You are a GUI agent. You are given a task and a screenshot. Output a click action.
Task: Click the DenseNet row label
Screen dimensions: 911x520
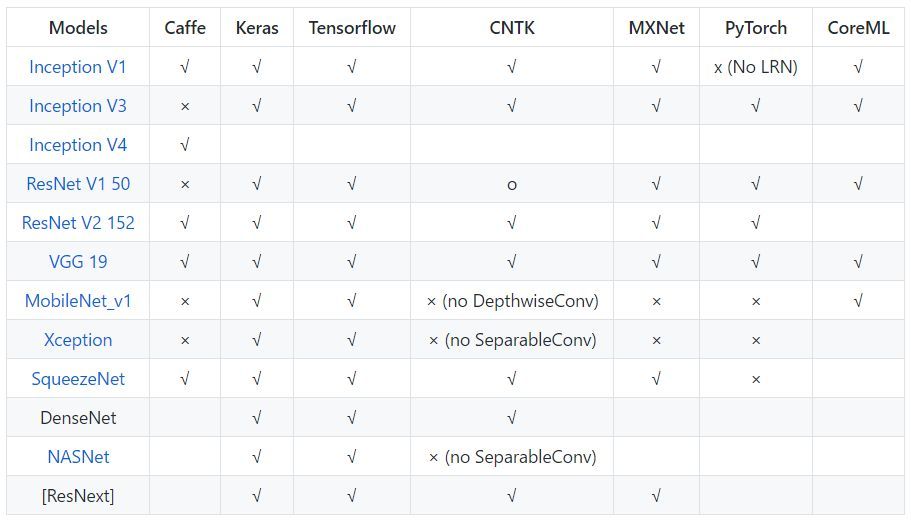pyautogui.click(x=78, y=418)
